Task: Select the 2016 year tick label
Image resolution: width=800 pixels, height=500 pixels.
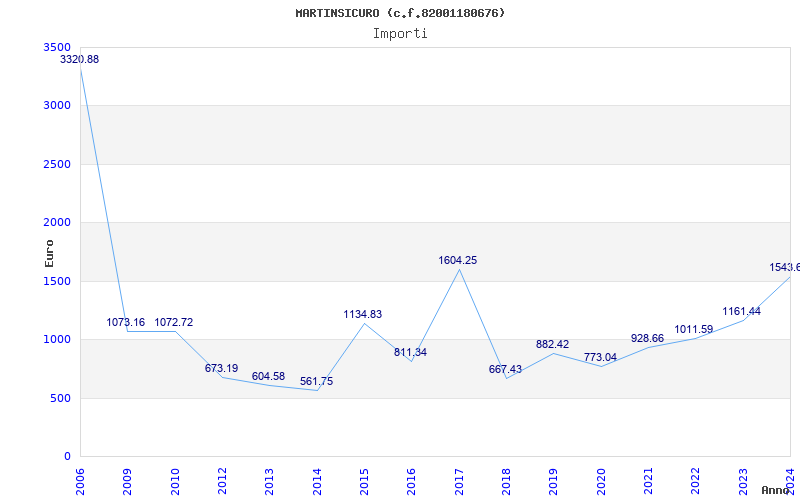Action: point(412,481)
